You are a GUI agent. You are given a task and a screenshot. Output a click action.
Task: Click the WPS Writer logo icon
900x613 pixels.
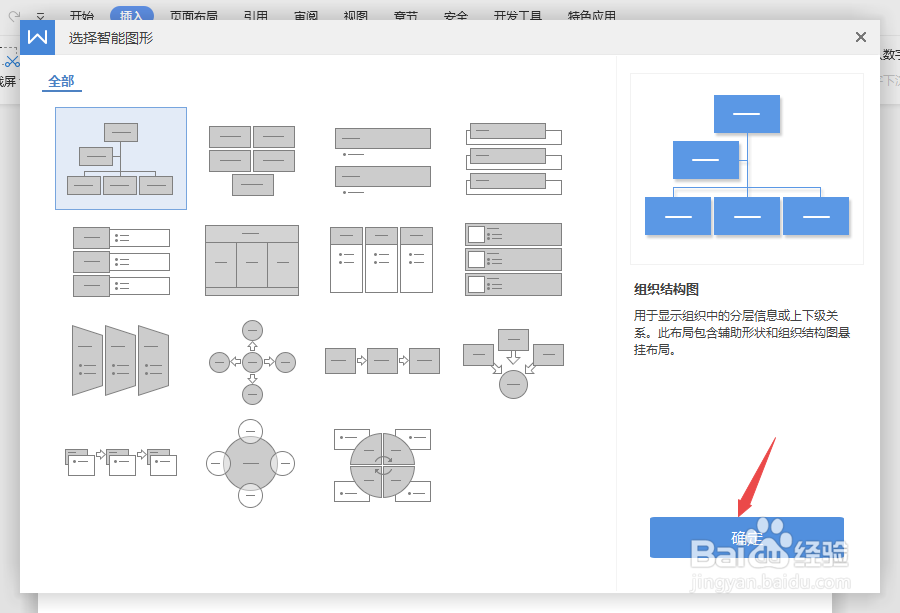36,37
